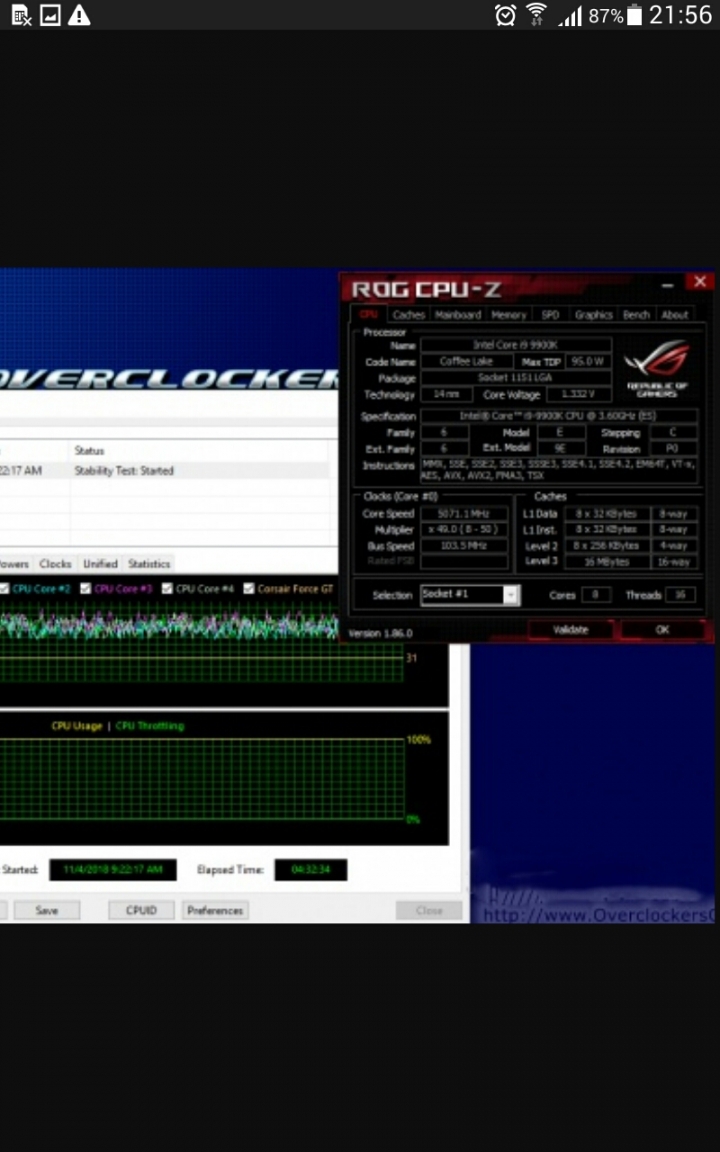Screen dimensions: 720x1152
Task: Select the "Stability Test: Started" log row
Action: 165,471
